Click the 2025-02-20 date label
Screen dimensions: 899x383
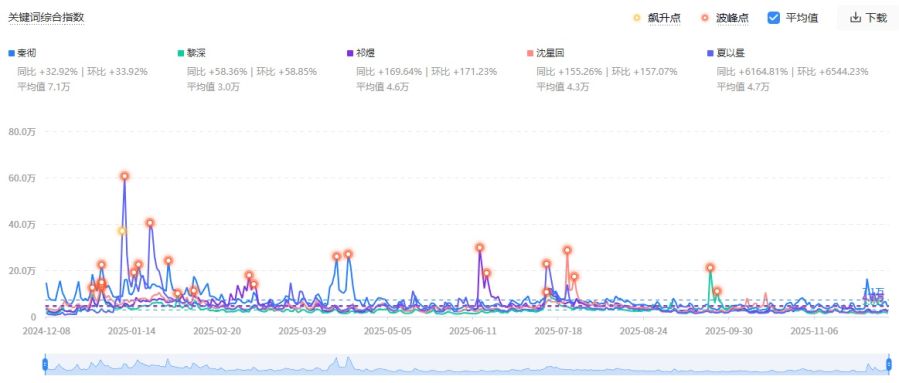pos(217,331)
